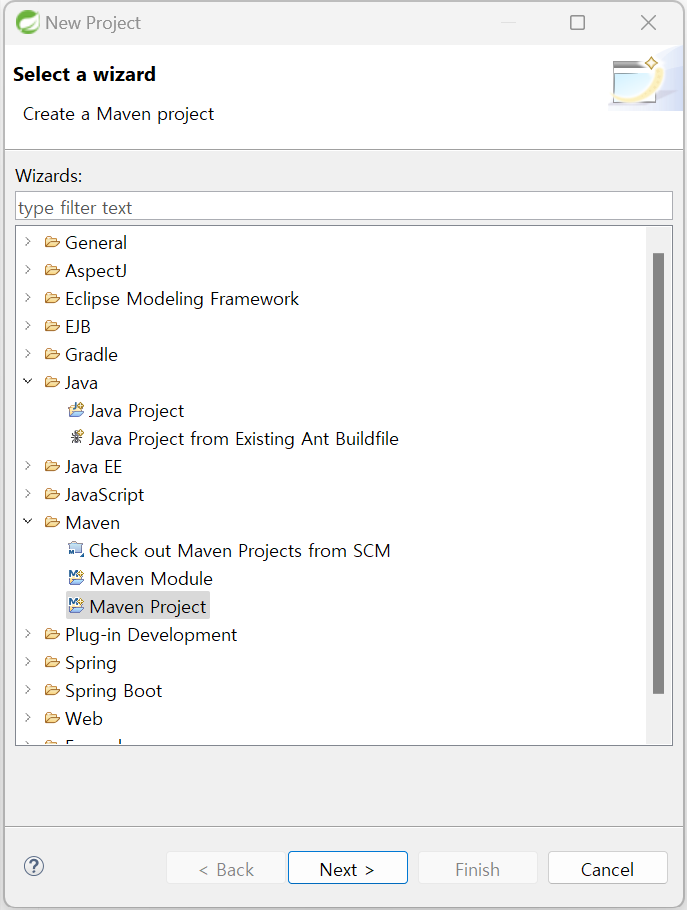
Task: Expand the General category
Action: tap(27, 241)
